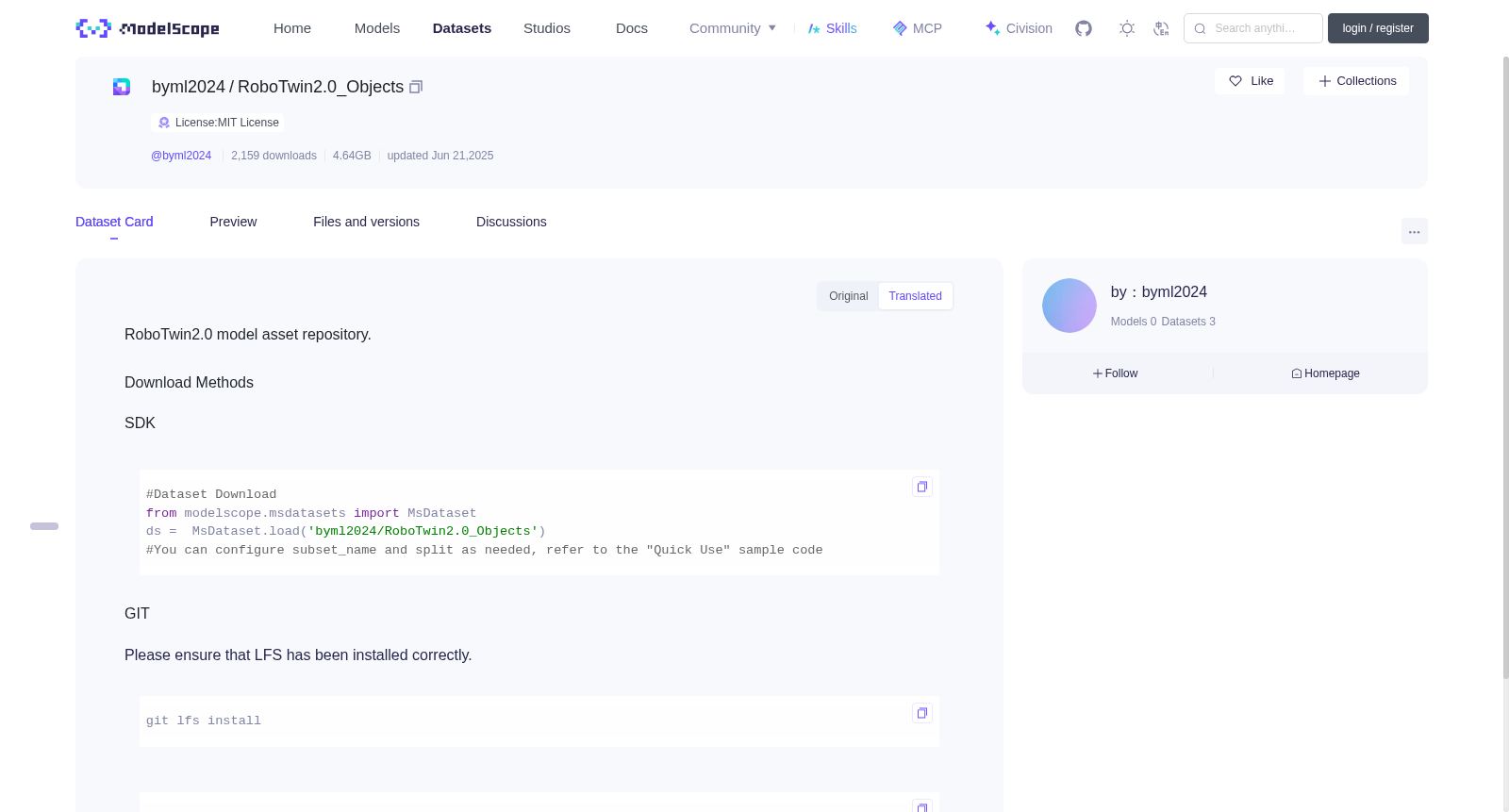The width and height of the screenshot is (1509, 812).
Task: Click the License:MIT License badge
Action: pyautogui.click(x=218, y=123)
